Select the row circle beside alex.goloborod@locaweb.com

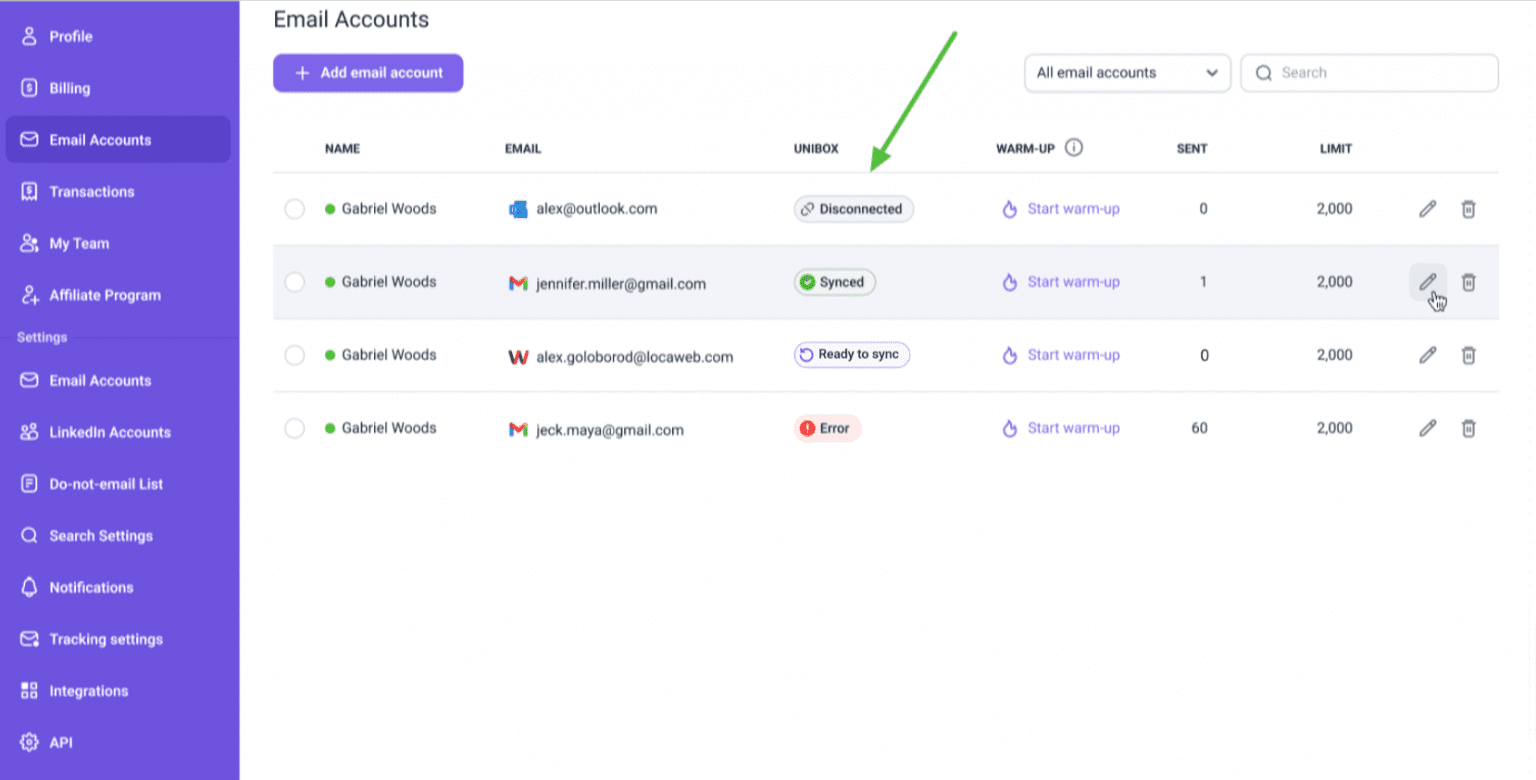tap(294, 355)
